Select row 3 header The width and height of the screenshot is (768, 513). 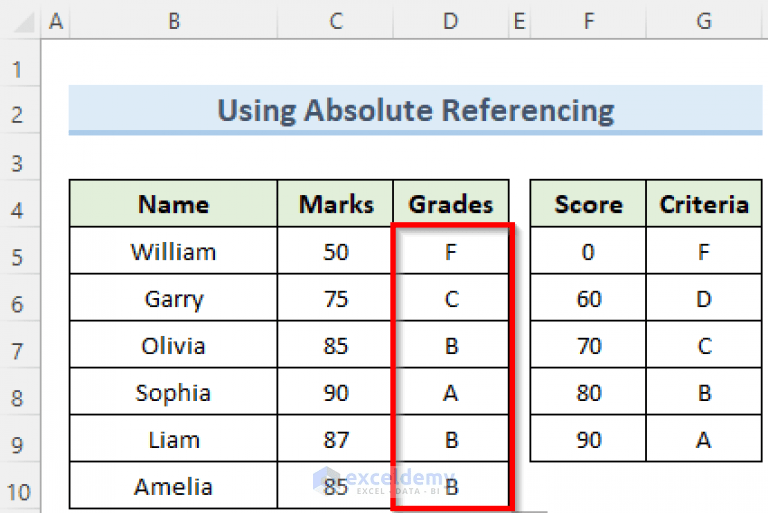20,157
